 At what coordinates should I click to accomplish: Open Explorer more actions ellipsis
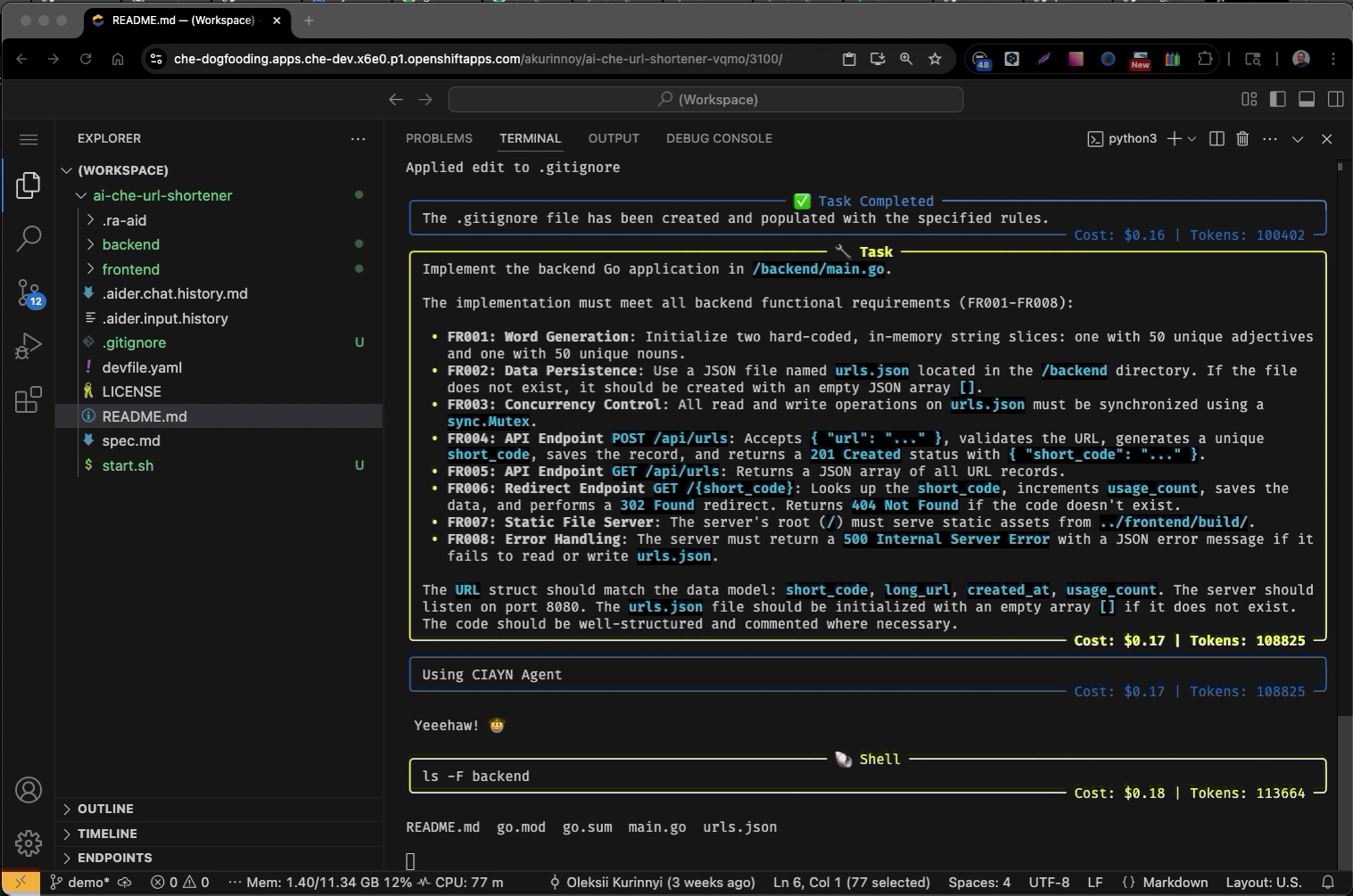pyautogui.click(x=358, y=138)
